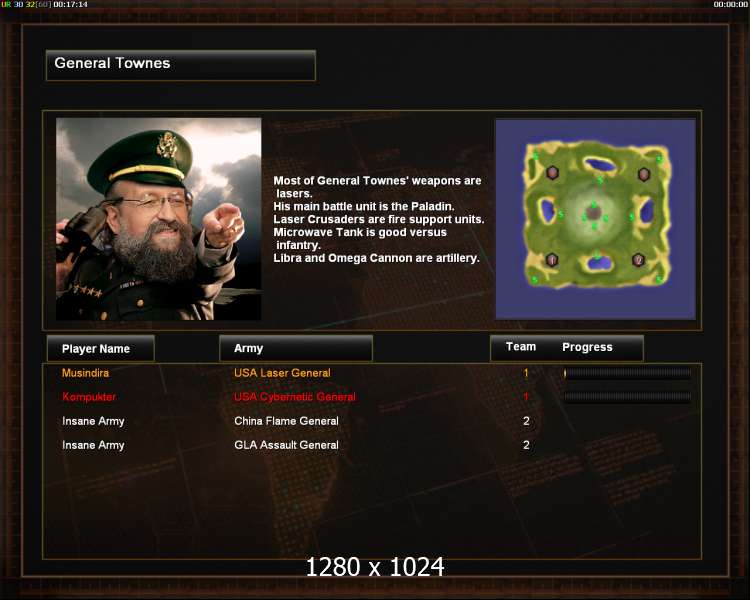Screen dimensions: 750x600
Task: Select the Musindira player row
Action: [372, 373]
